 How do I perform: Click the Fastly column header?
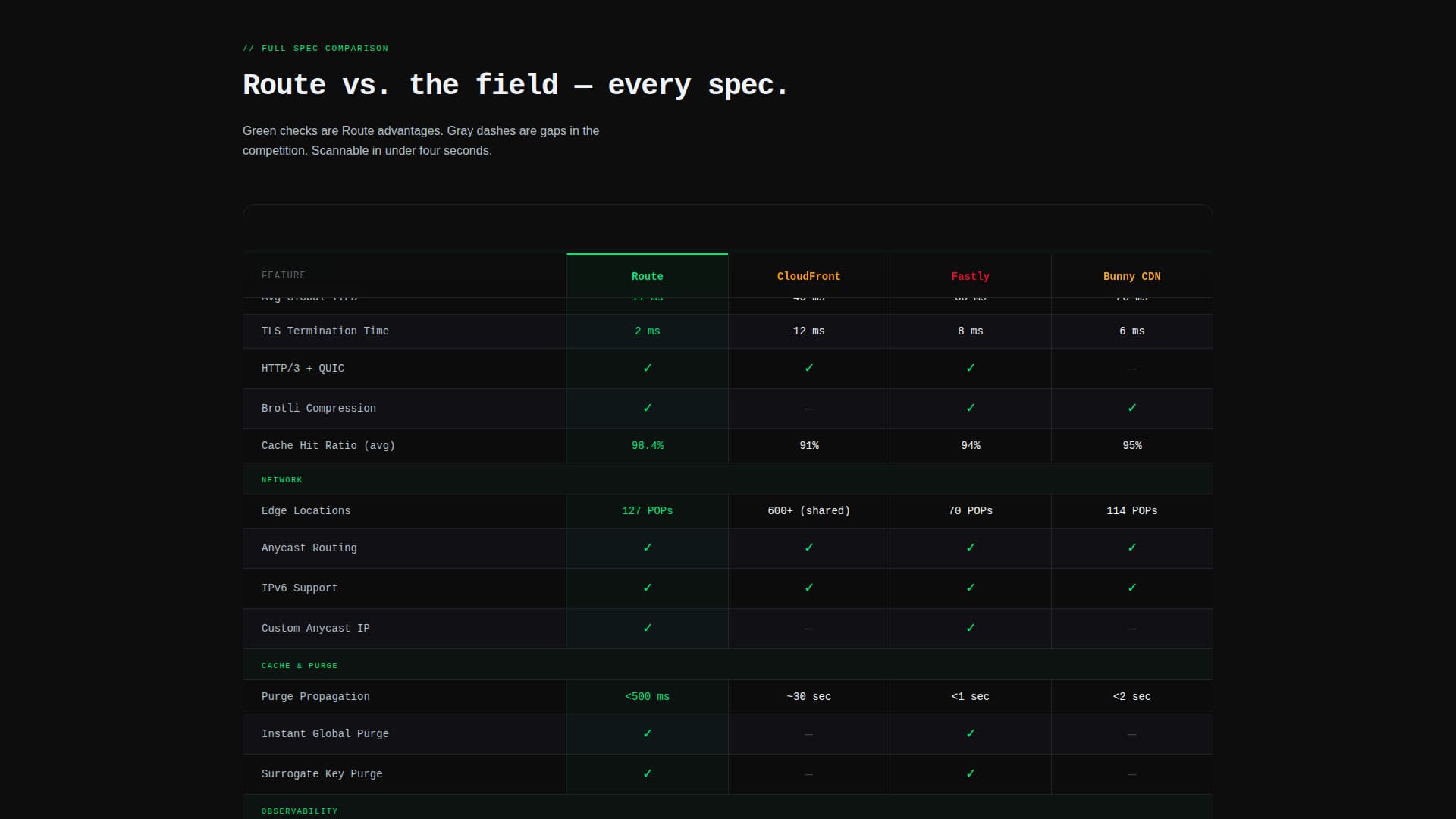coord(970,276)
